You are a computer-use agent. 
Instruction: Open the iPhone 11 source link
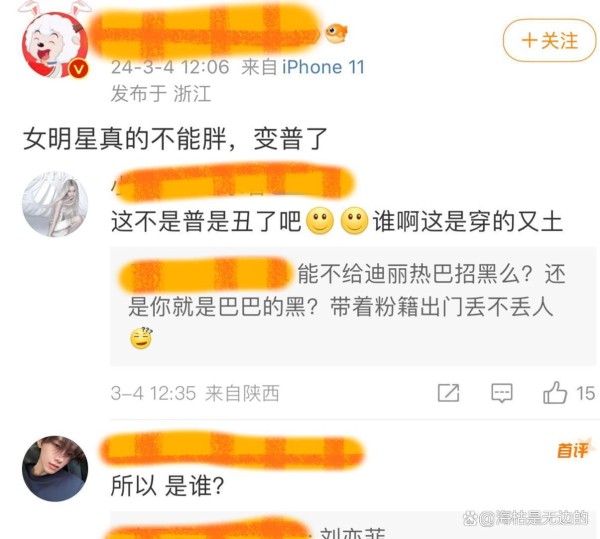(323, 67)
